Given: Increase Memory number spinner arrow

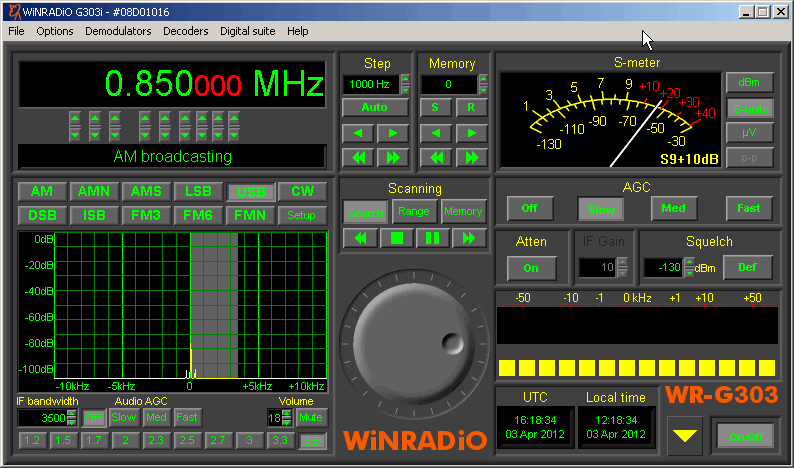Looking at the screenshot, I should pyautogui.click(x=483, y=80).
